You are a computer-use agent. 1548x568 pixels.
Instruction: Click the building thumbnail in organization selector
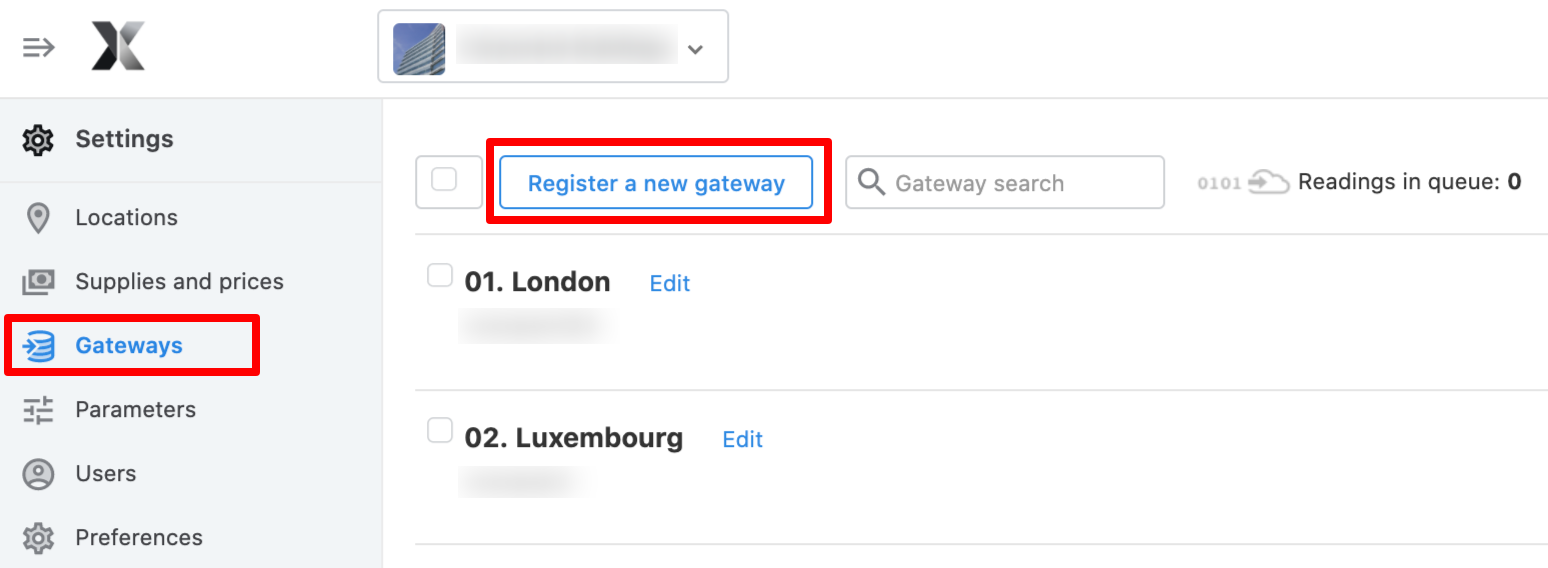419,49
